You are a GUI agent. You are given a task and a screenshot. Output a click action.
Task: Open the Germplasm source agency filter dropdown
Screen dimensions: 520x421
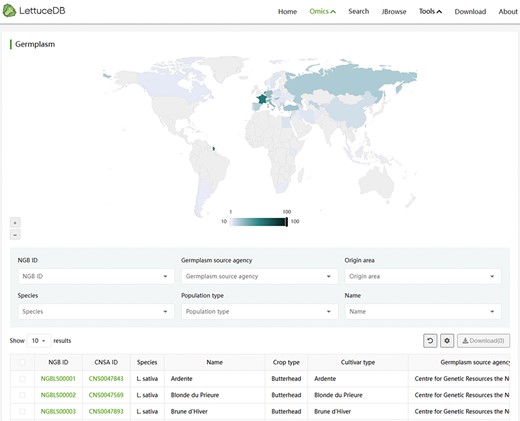(259, 276)
